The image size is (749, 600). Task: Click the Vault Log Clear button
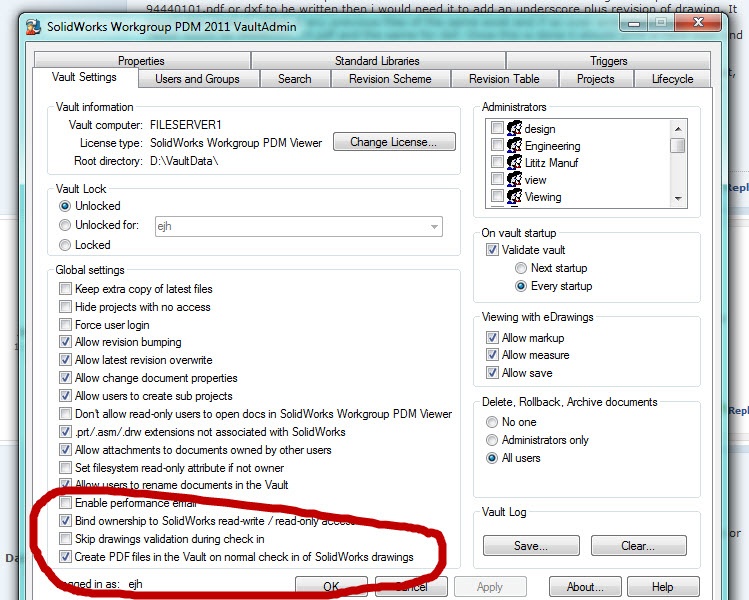[639, 546]
